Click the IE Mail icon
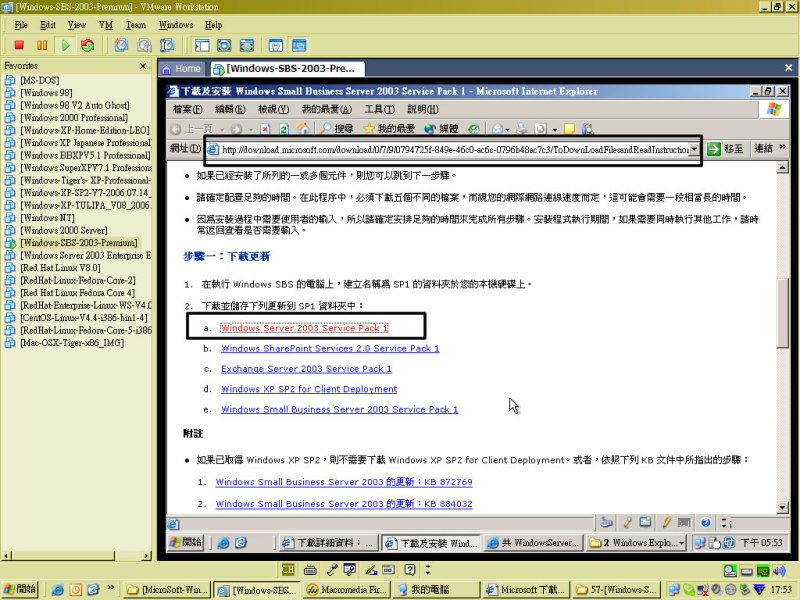This screenshot has width=800, height=600. [x=497, y=129]
